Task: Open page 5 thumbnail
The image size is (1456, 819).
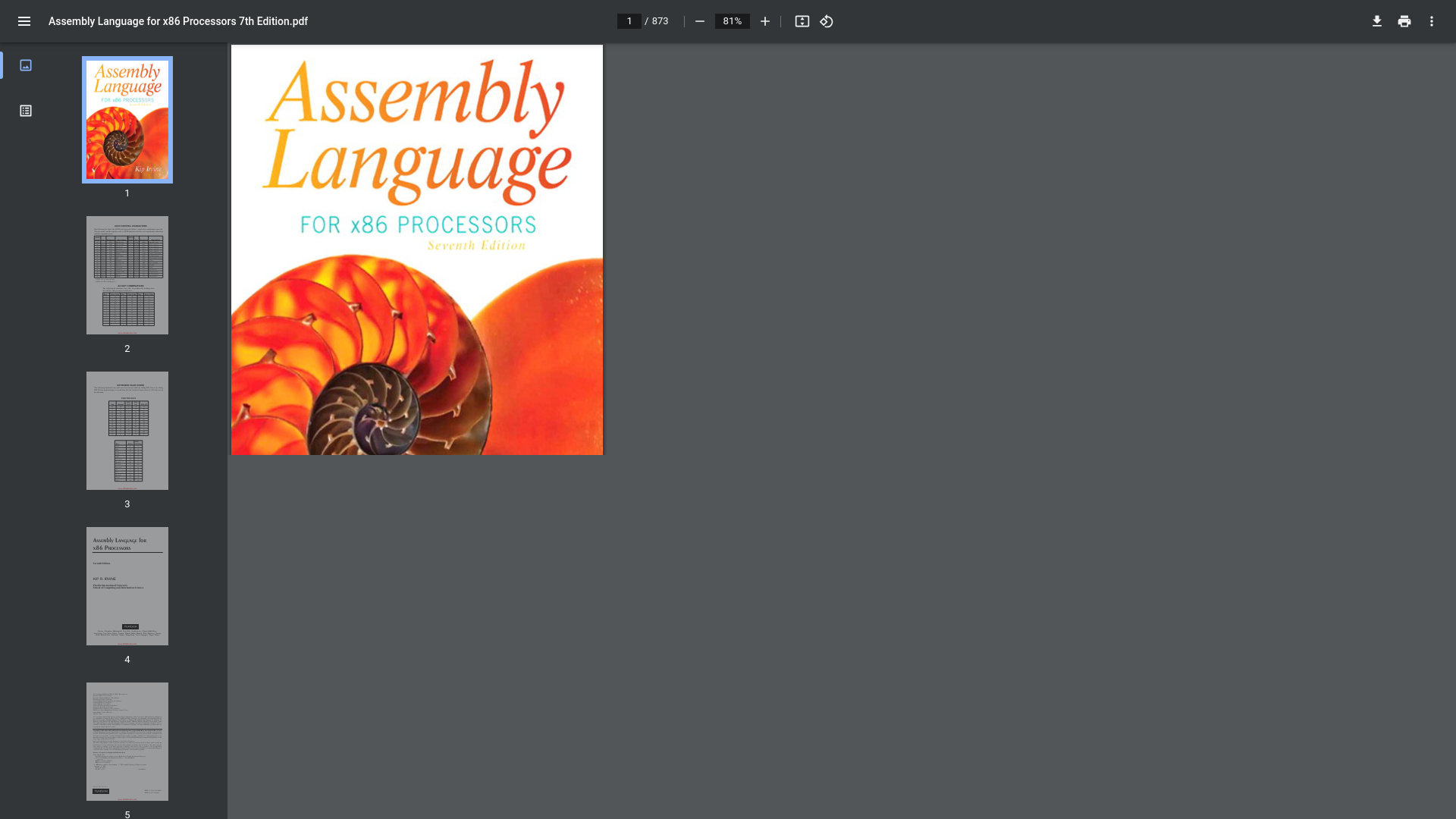Action: click(127, 742)
